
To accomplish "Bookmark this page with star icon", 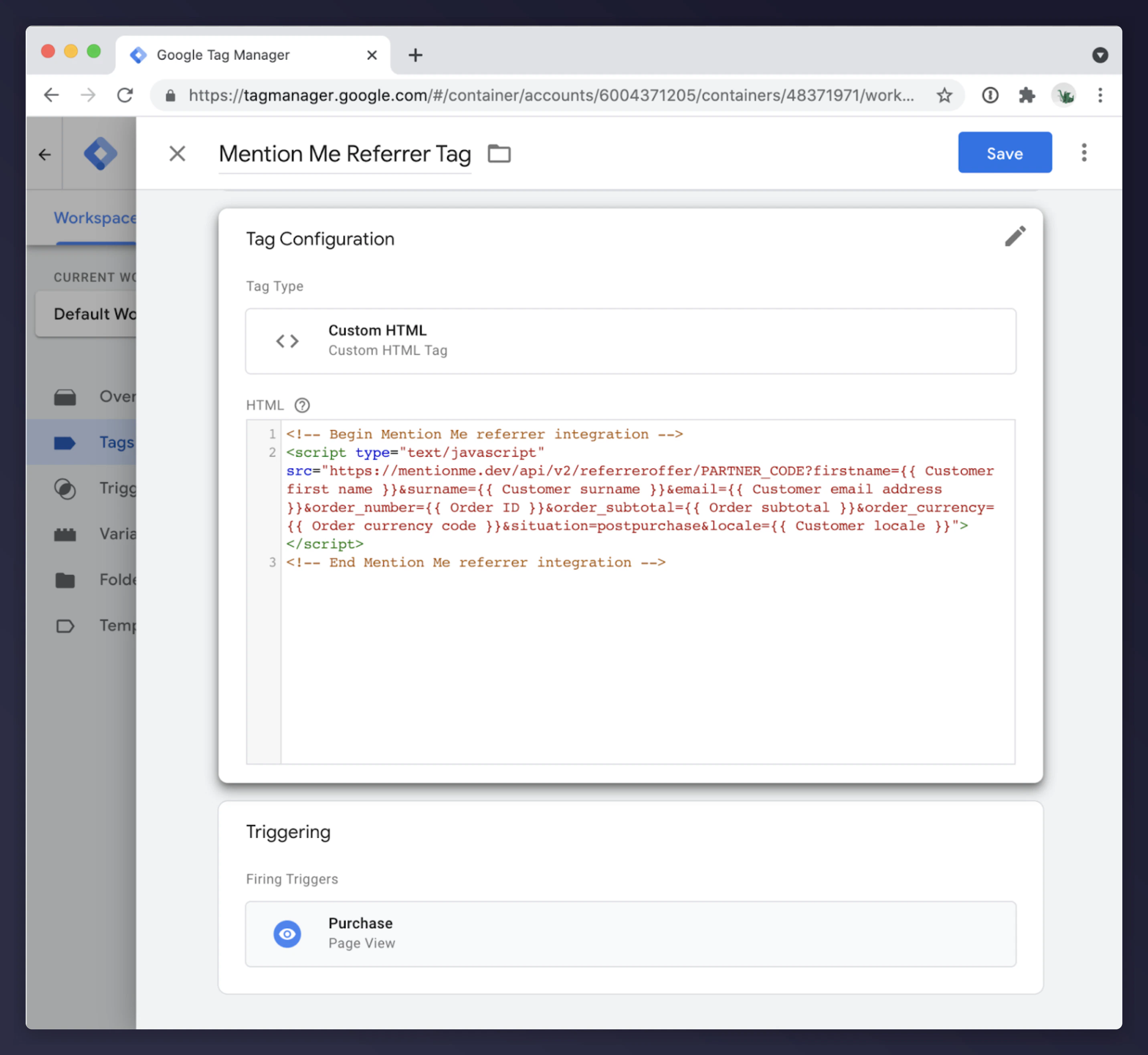I will click(944, 95).
